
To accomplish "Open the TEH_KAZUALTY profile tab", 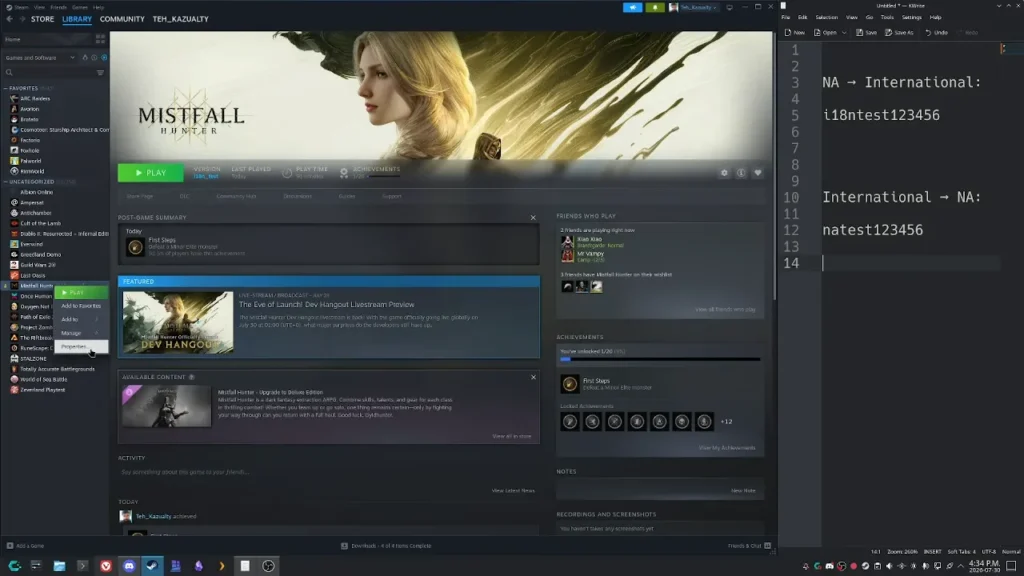I will tap(180, 19).
